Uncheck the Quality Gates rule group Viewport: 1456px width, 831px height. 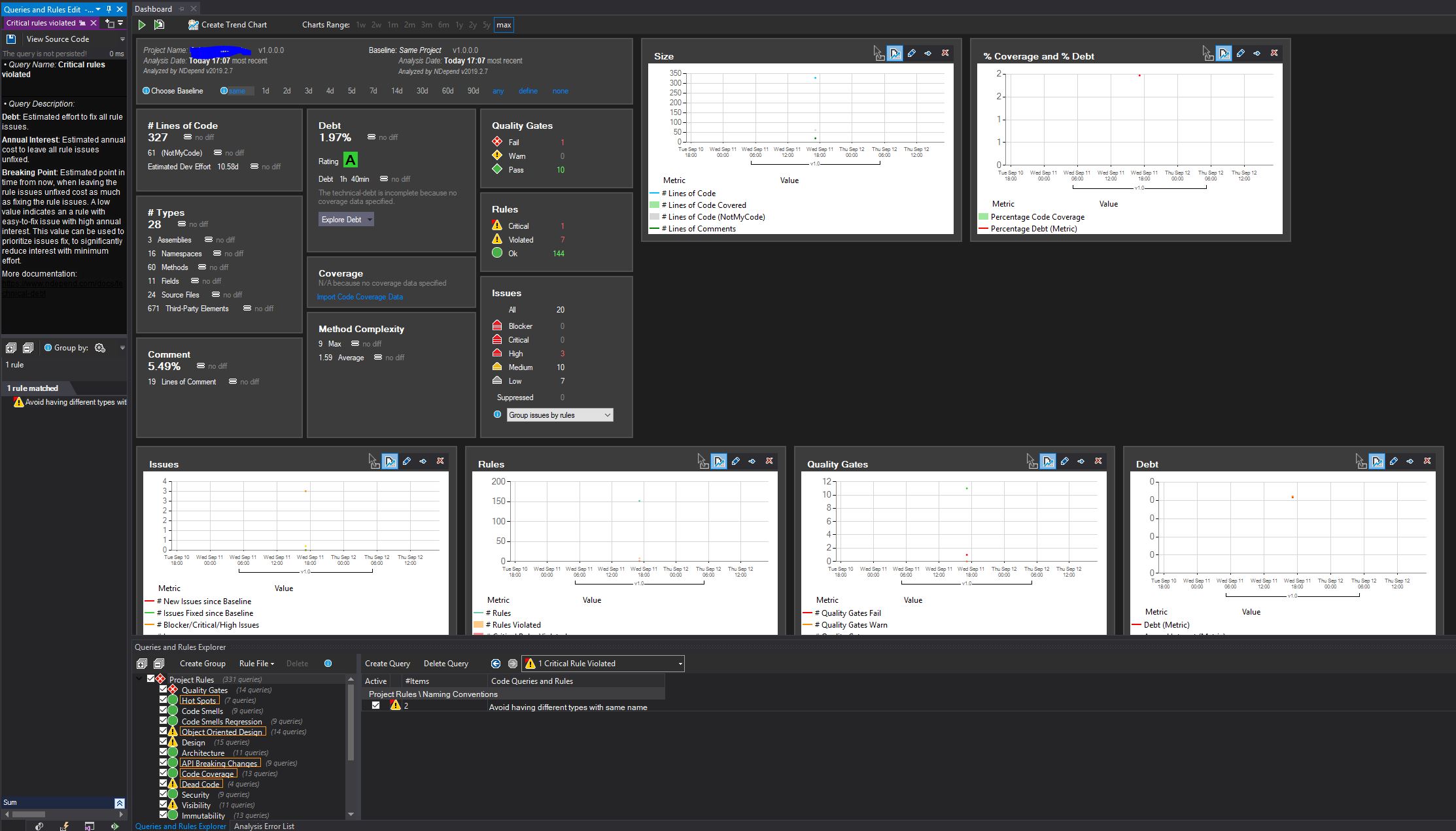click(164, 689)
